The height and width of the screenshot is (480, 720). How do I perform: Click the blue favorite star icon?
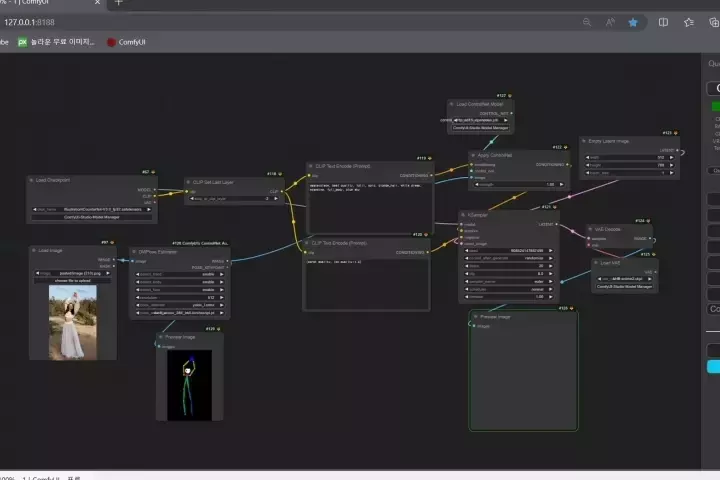[633, 22]
